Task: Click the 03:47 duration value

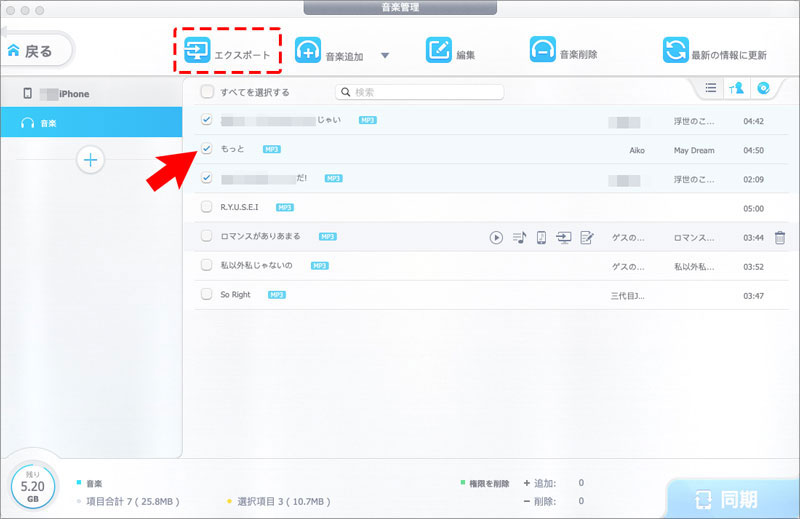Action: coord(753,295)
